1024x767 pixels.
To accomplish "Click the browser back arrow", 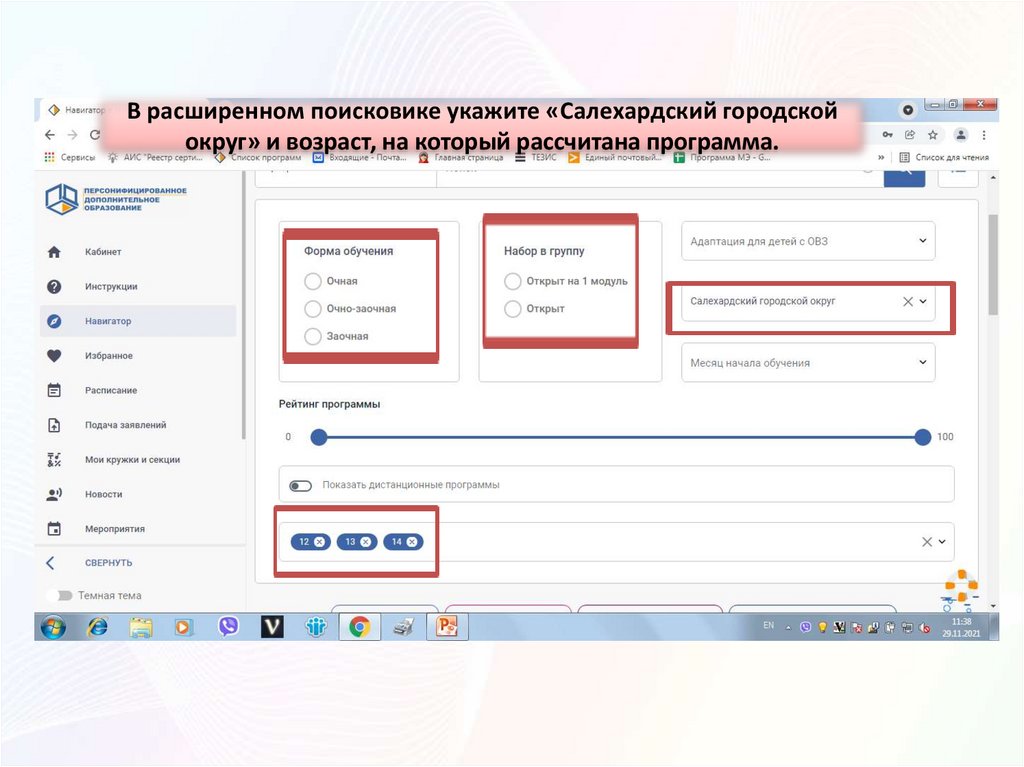I will click(50, 135).
